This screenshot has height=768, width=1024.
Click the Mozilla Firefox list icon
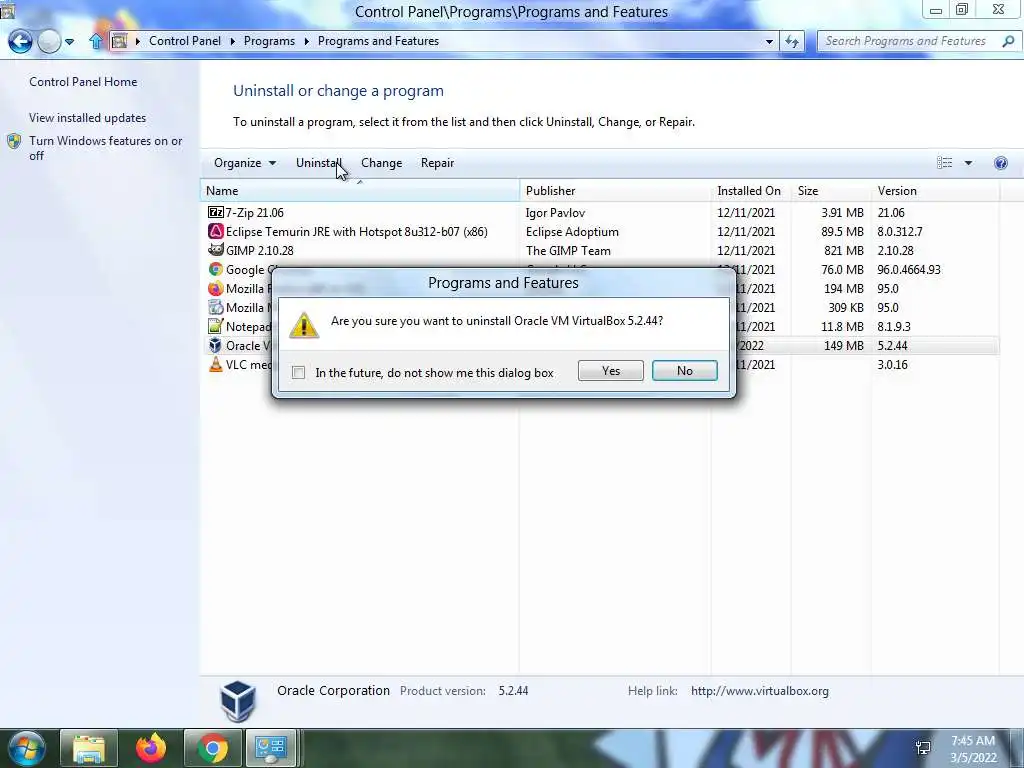point(216,288)
